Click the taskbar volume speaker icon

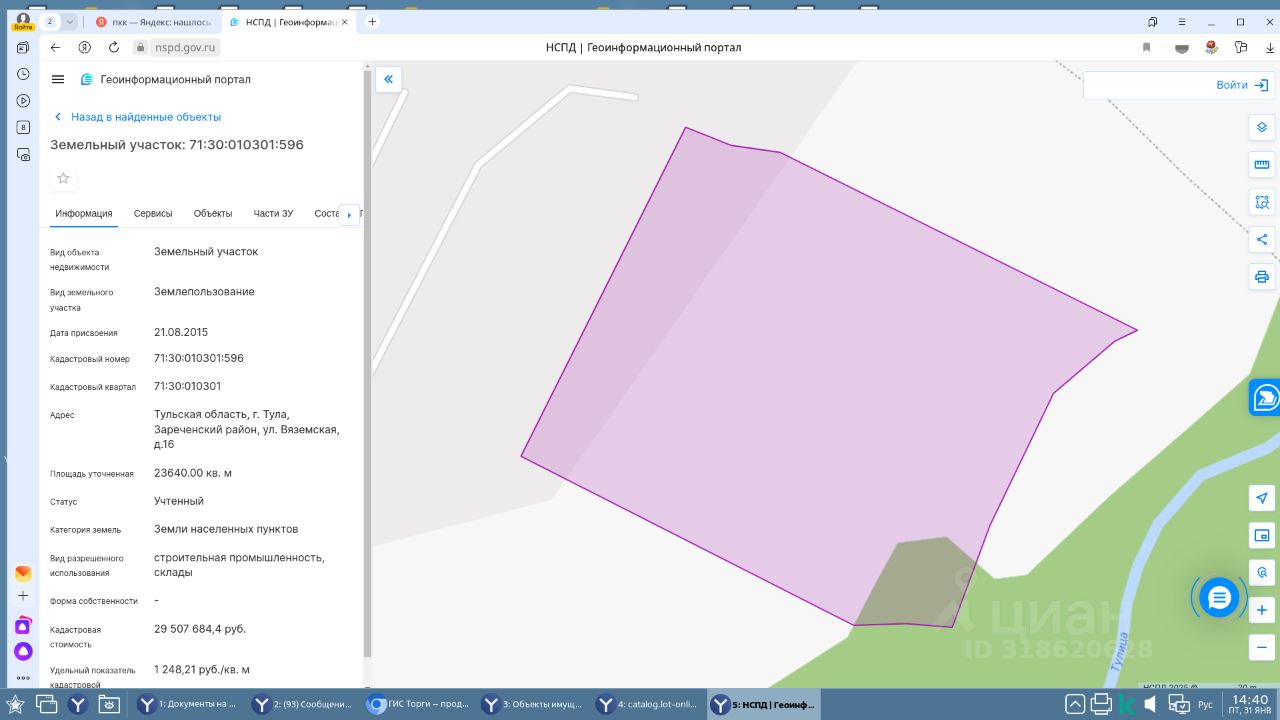(1151, 704)
